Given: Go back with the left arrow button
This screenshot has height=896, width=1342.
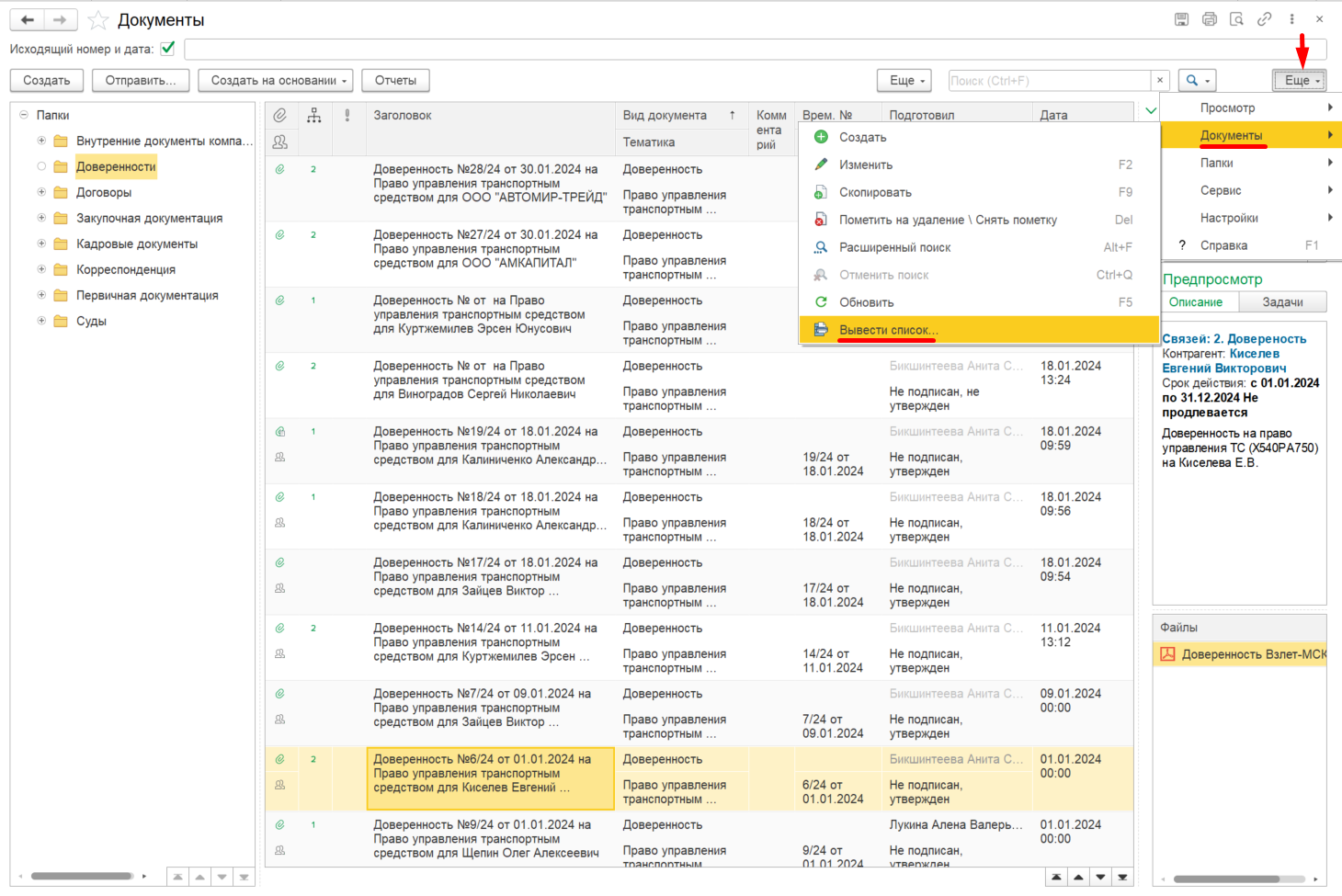Looking at the screenshot, I should pos(28,19).
